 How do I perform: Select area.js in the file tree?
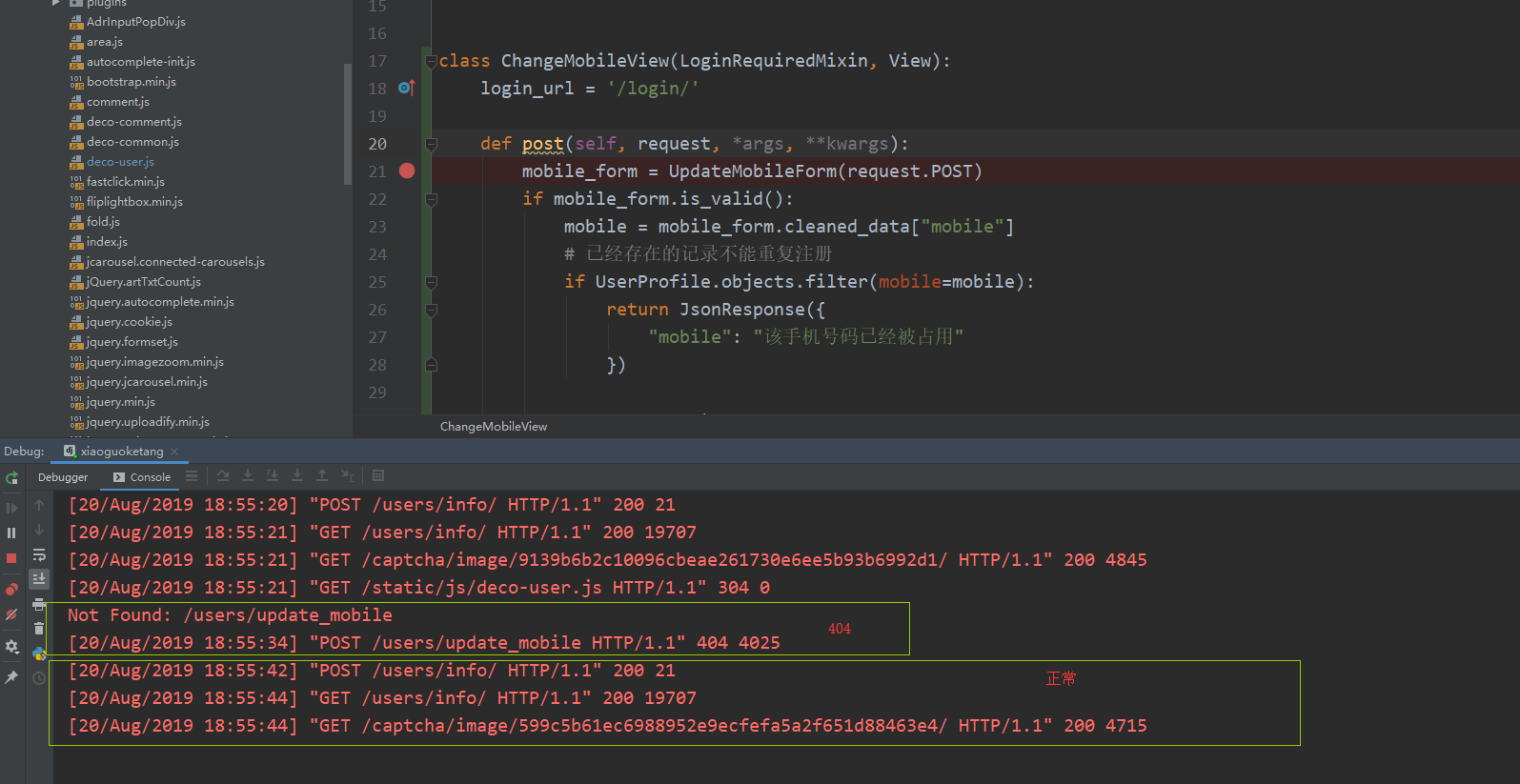point(104,42)
